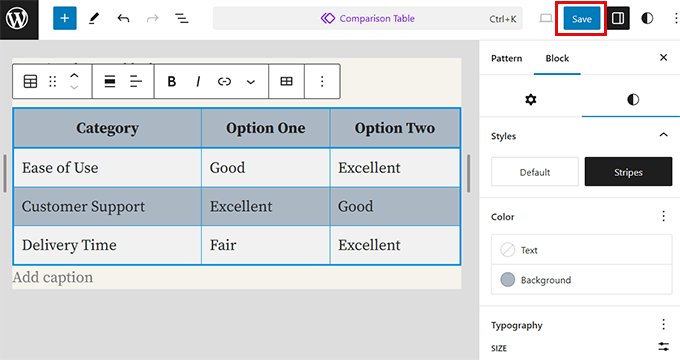The width and height of the screenshot is (680, 360).
Task: Open block toolbar Options three dots
Action: [x=322, y=81]
